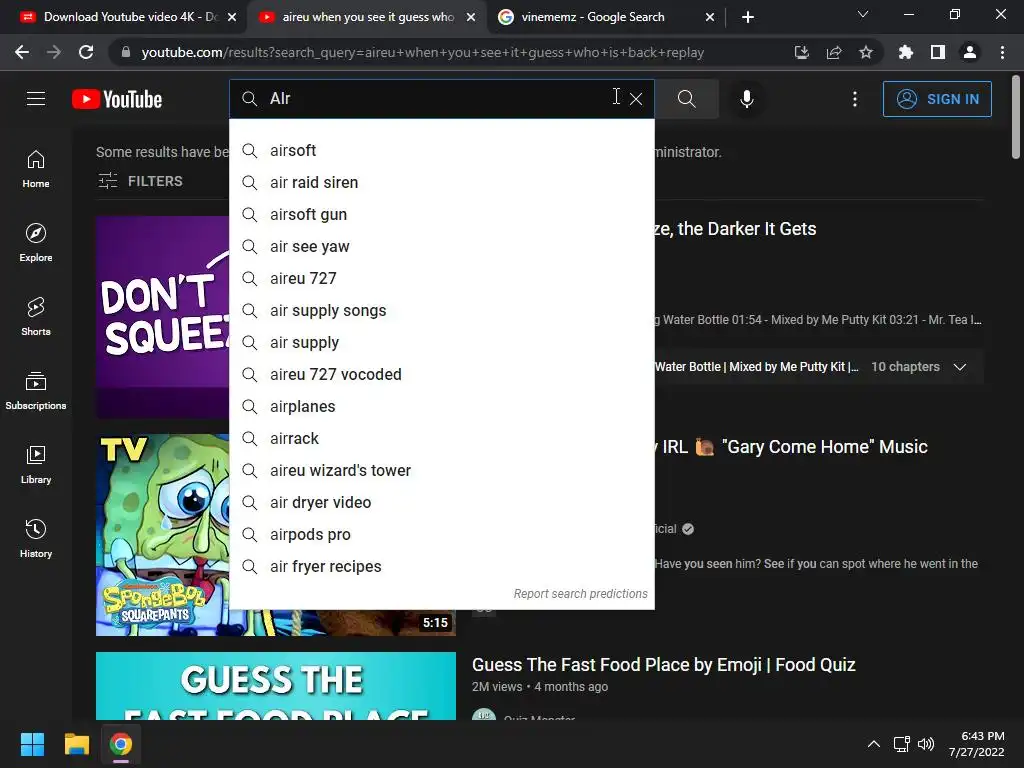Open Chrome's three-dot menu

[1002, 52]
